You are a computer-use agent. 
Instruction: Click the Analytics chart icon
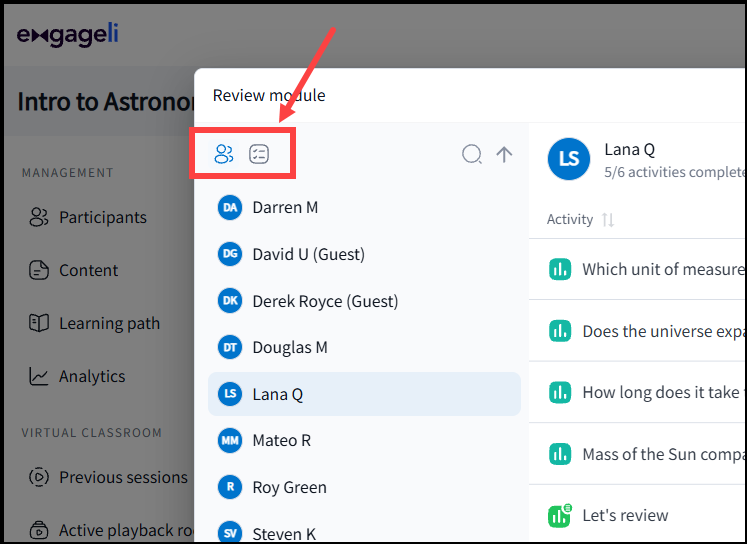[39, 376]
